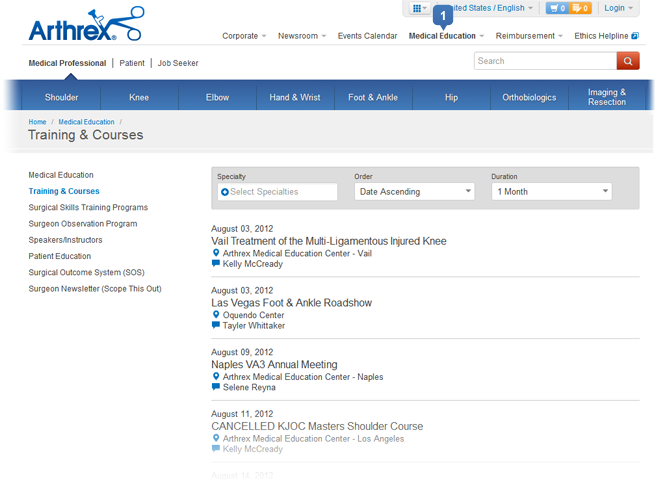
Task: Select the Knee tab
Action: (139, 97)
